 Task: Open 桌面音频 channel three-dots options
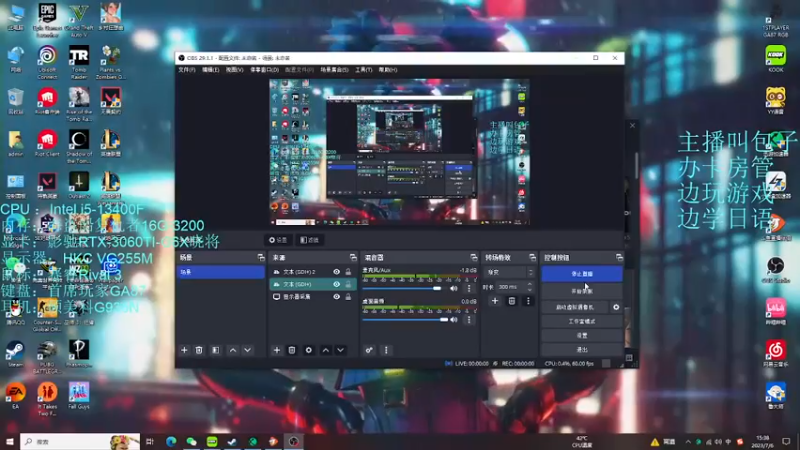tap(469, 320)
